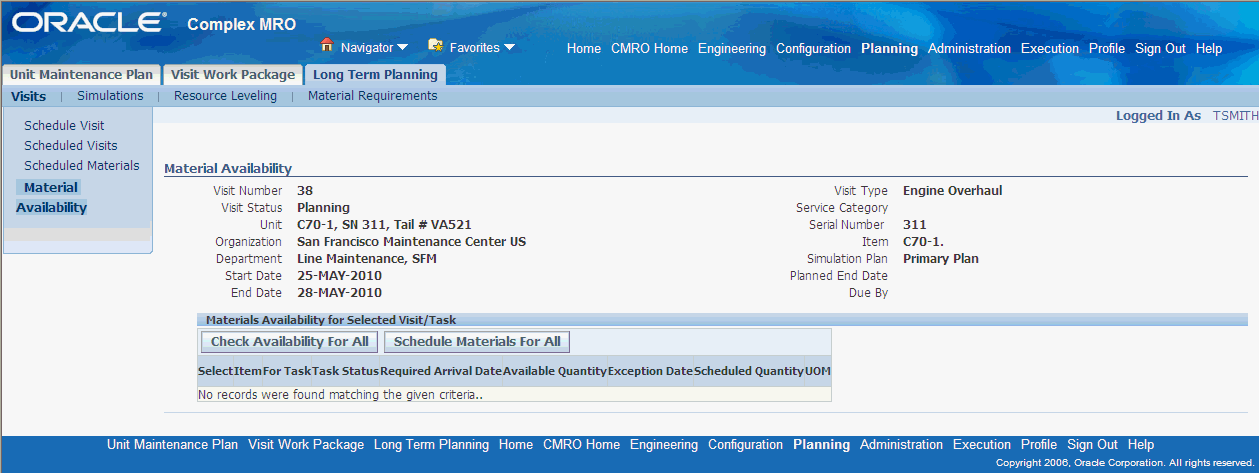Click organization San Francisco Maintenance Center US
The image size is (1259, 473).
pyautogui.click(x=412, y=242)
